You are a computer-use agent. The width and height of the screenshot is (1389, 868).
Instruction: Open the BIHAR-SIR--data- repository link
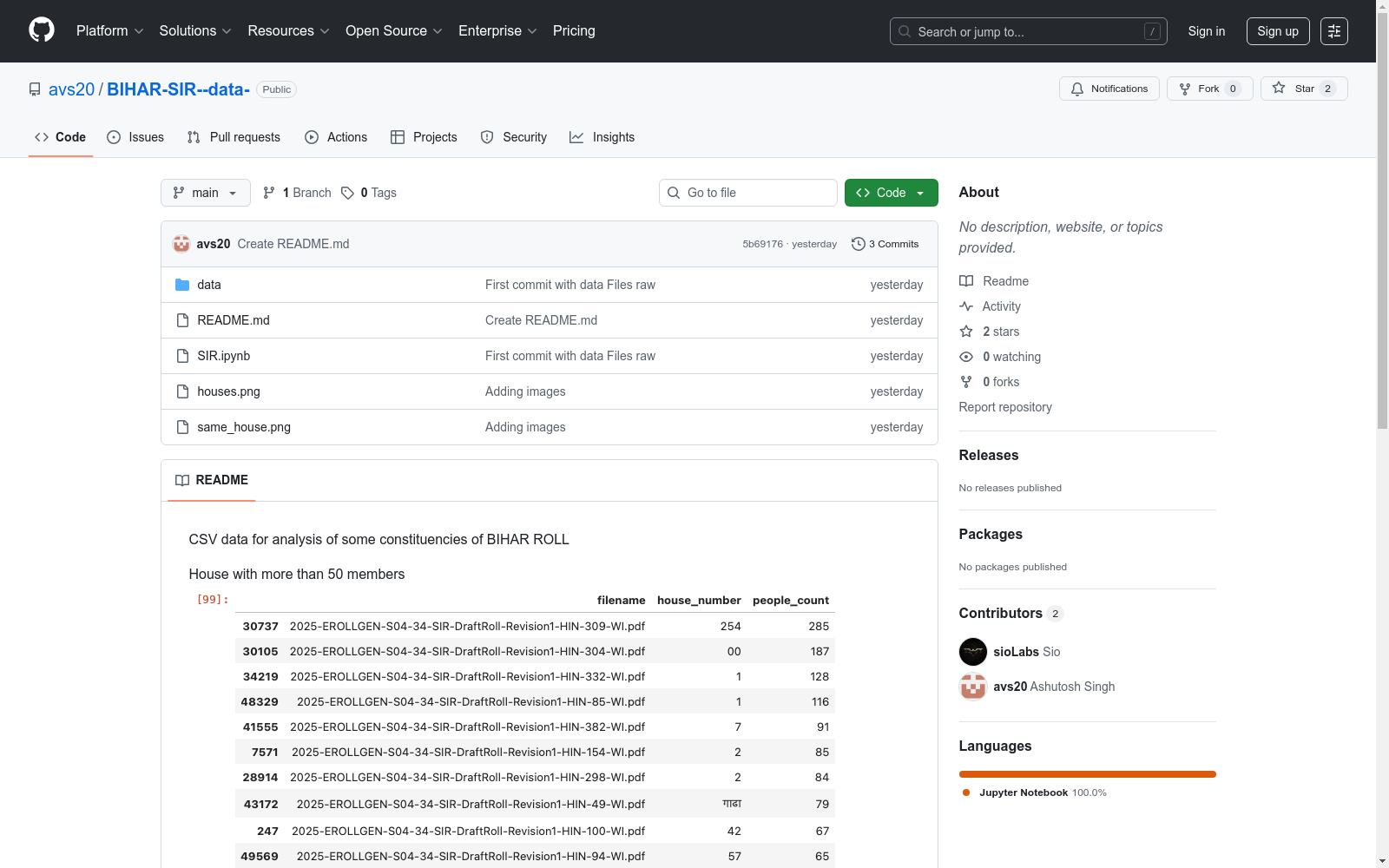click(x=178, y=89)
